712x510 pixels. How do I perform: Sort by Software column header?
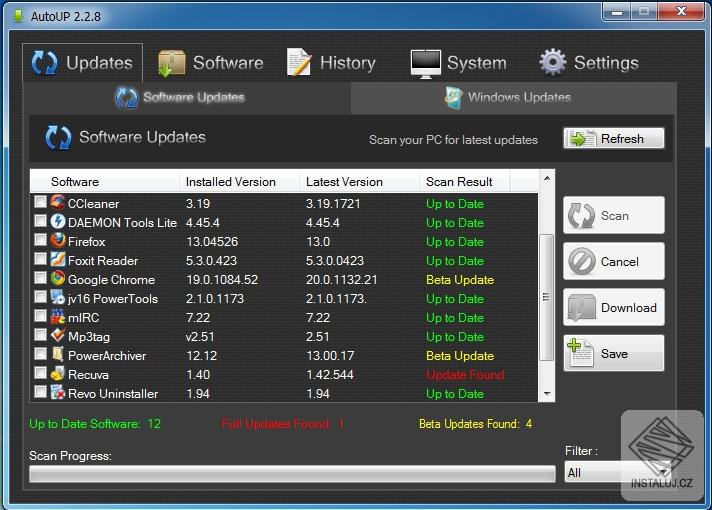coord(105,182)
